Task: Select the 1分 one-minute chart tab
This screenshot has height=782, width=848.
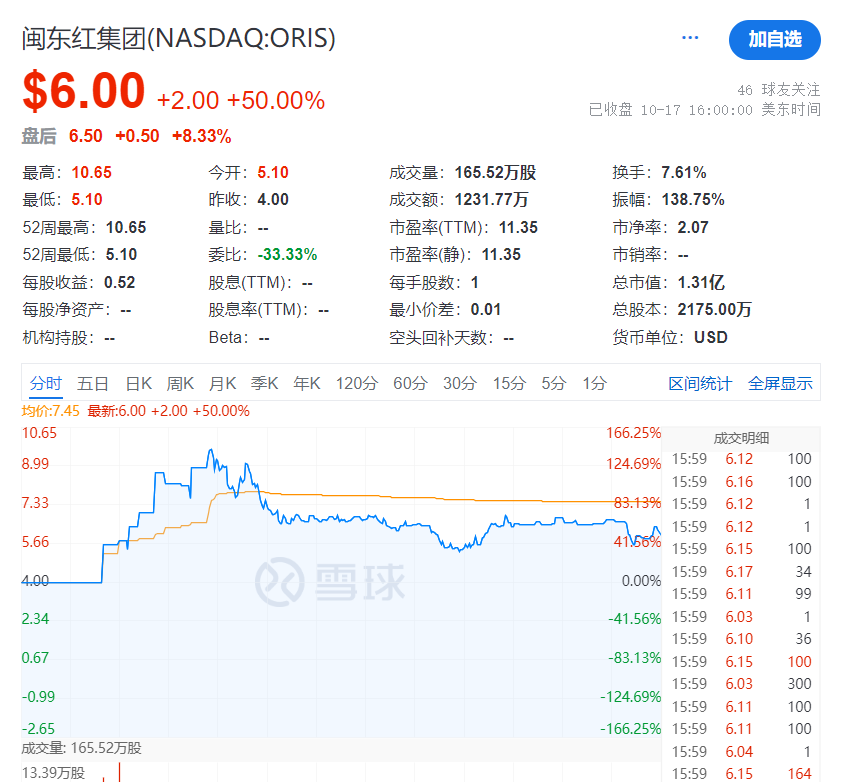Action: click(x=593, y=383)
